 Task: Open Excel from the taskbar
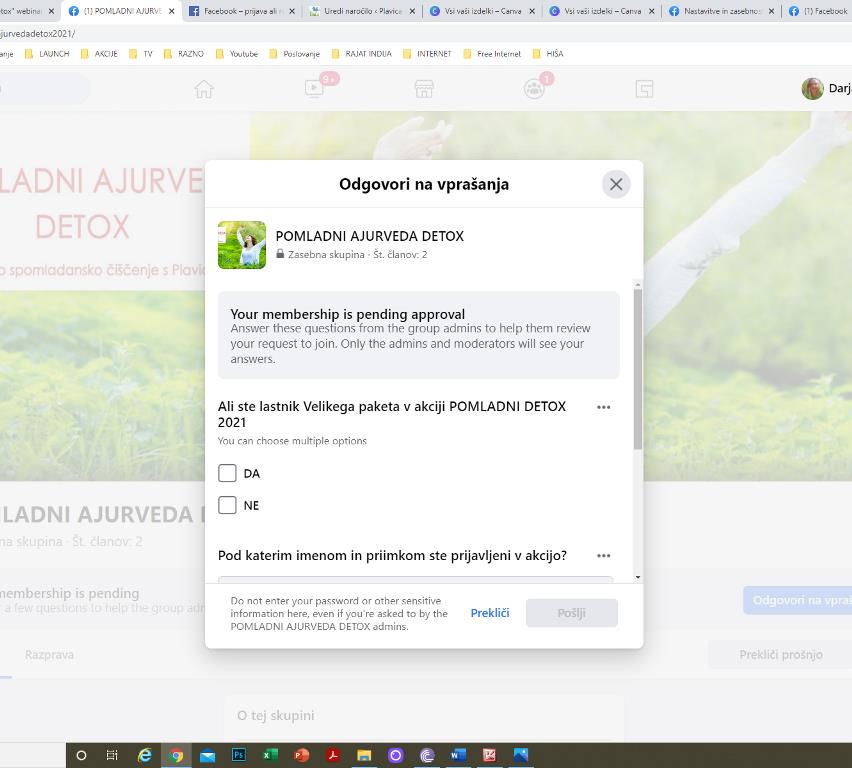pos(270,755)
